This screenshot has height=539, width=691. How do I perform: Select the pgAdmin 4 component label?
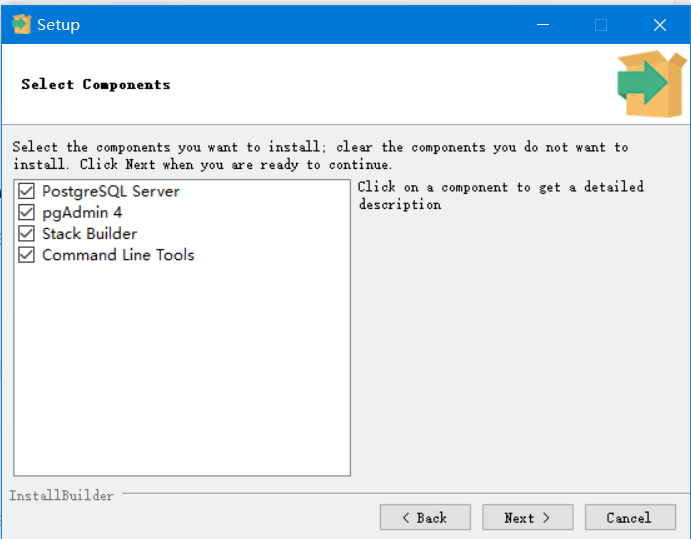(x=82, y=212)
